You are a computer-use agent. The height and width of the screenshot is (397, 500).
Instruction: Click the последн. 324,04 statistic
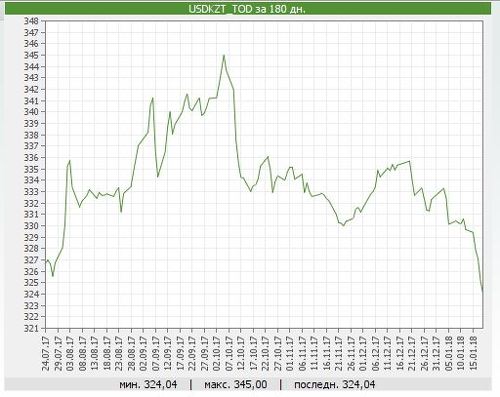point(334,385)
